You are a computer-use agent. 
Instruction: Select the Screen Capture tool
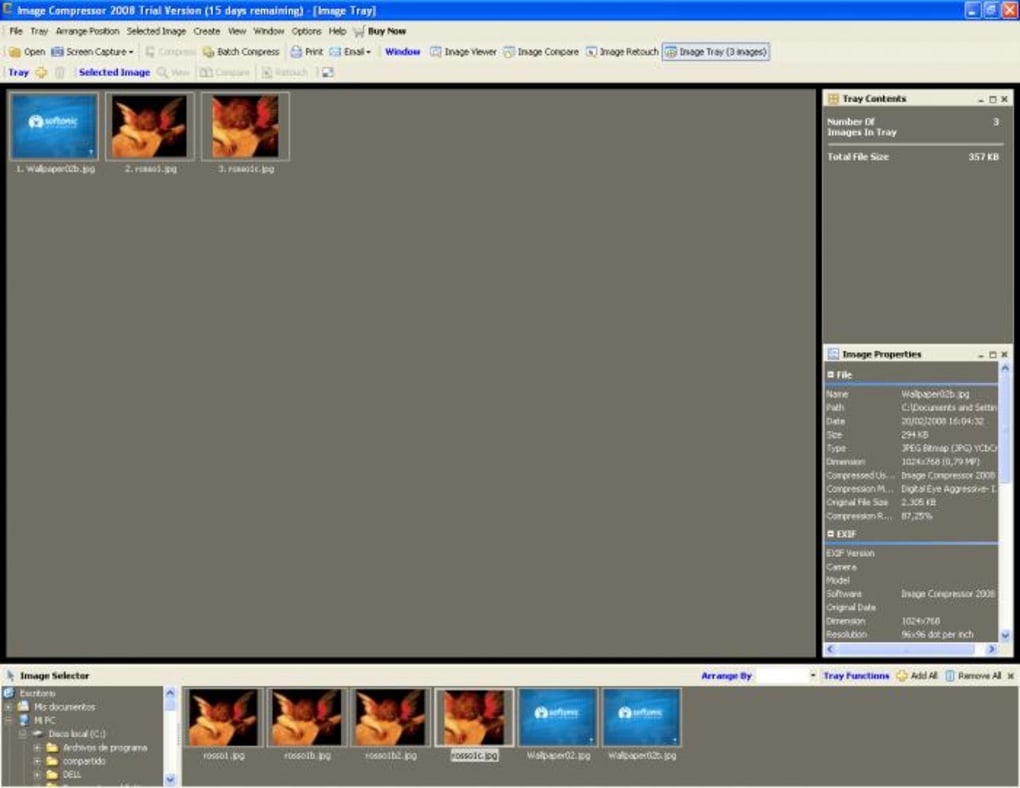(x=93, y=51)
